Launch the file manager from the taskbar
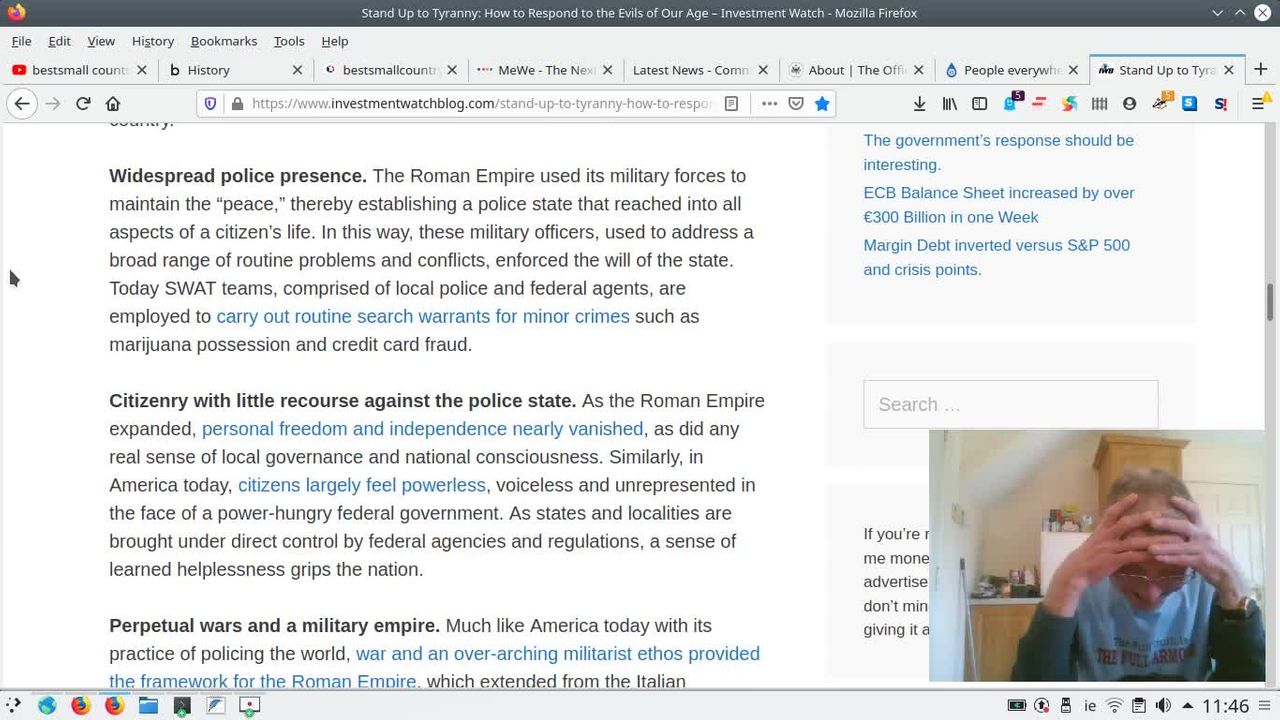1280x720 pixels. tap(148, 706)
